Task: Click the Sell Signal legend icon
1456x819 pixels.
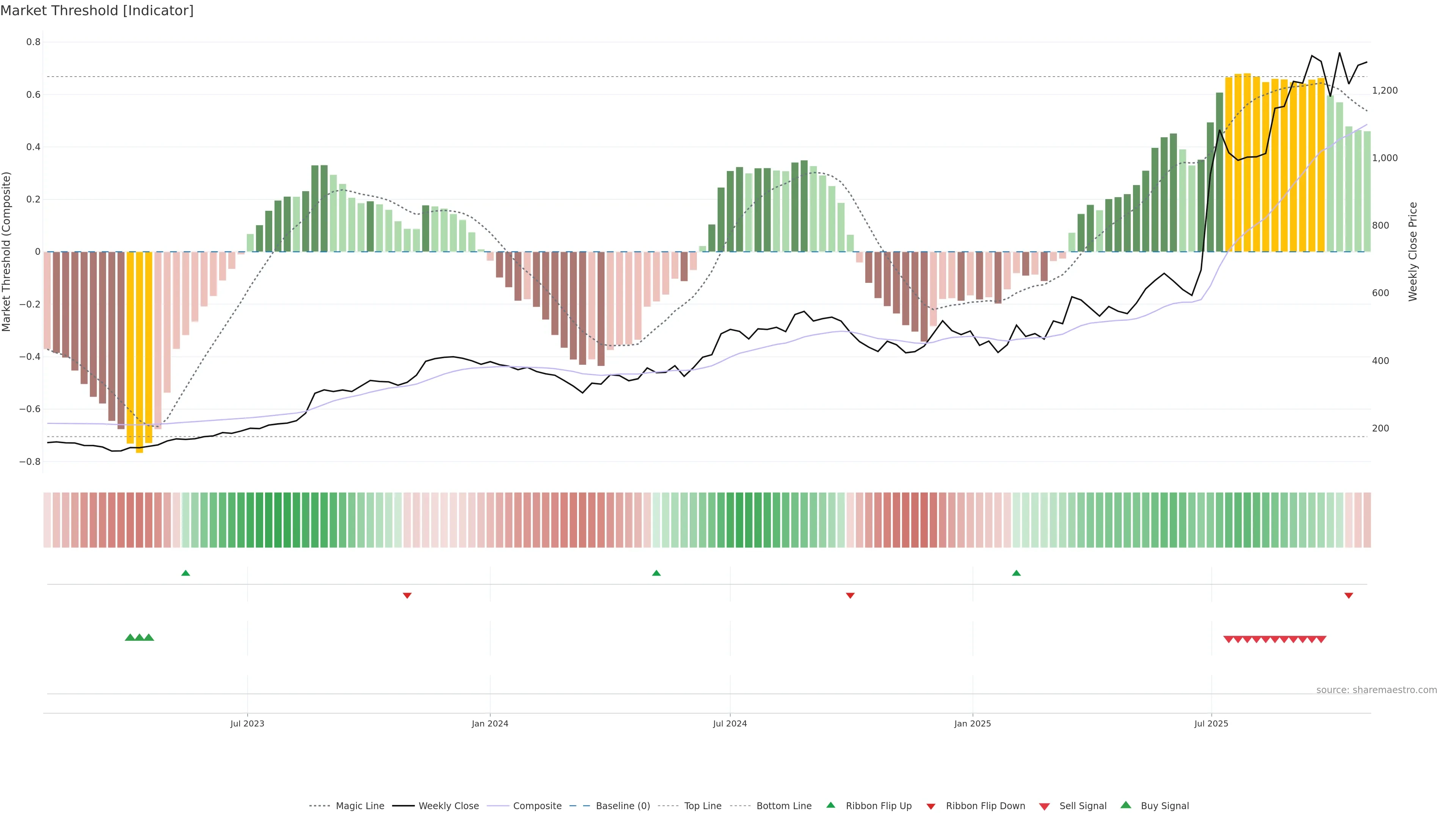Action: [1045, 806]
